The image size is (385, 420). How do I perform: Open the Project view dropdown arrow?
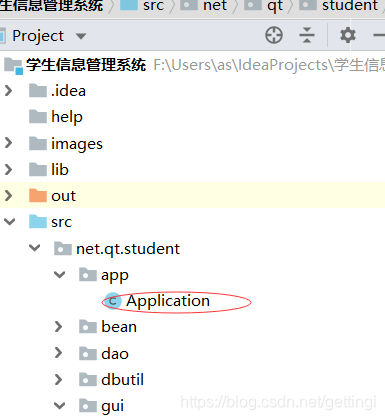(x=81, y=36)
